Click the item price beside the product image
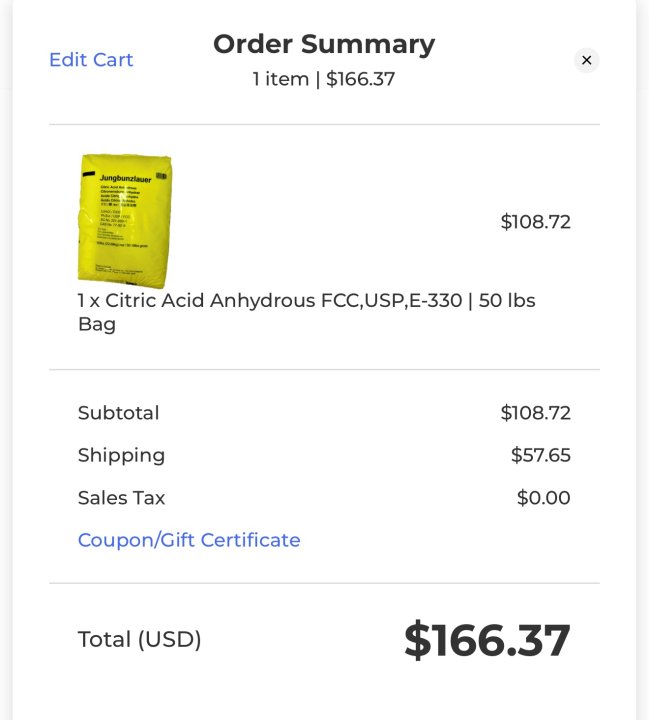Image resolution: width=649 pixels, height=720 pixels. pyautogui.click(x=535, y=222)
